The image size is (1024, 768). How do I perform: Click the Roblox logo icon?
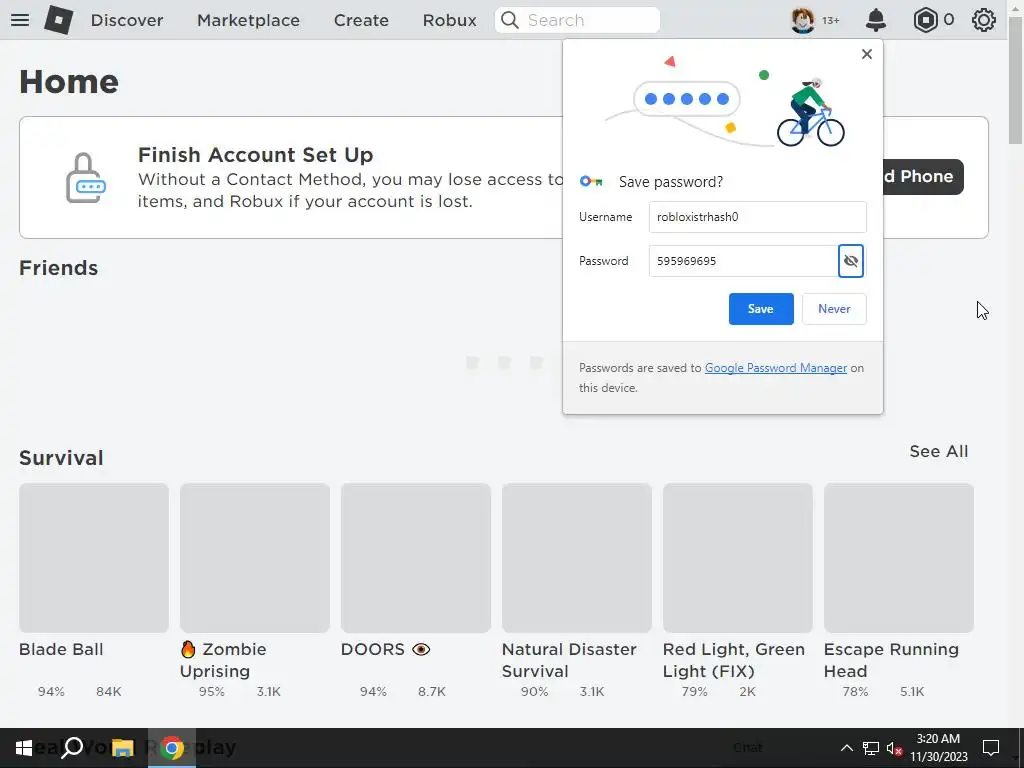coord(58,20)
